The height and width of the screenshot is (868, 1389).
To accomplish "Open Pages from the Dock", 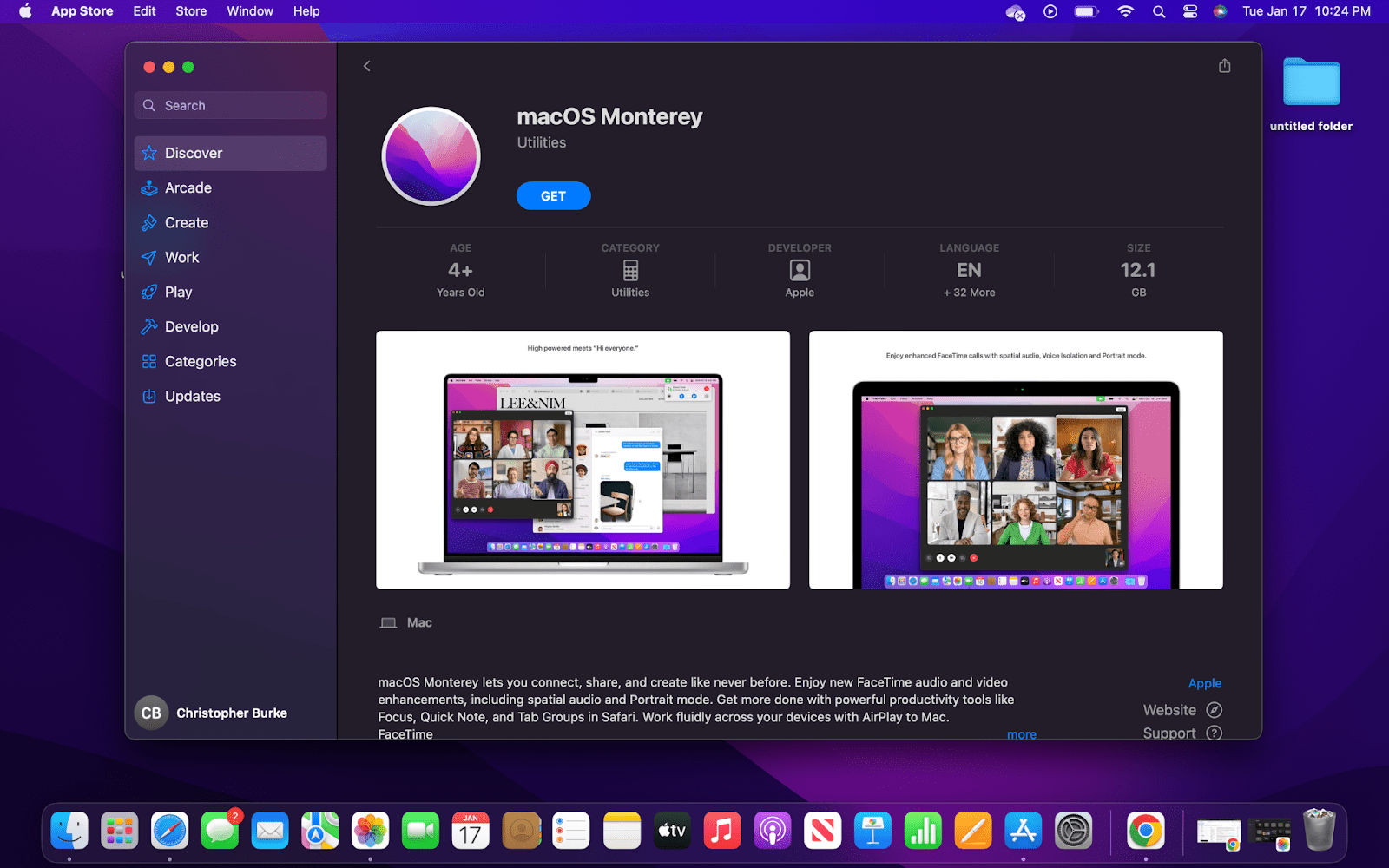I will pos(973,832).
